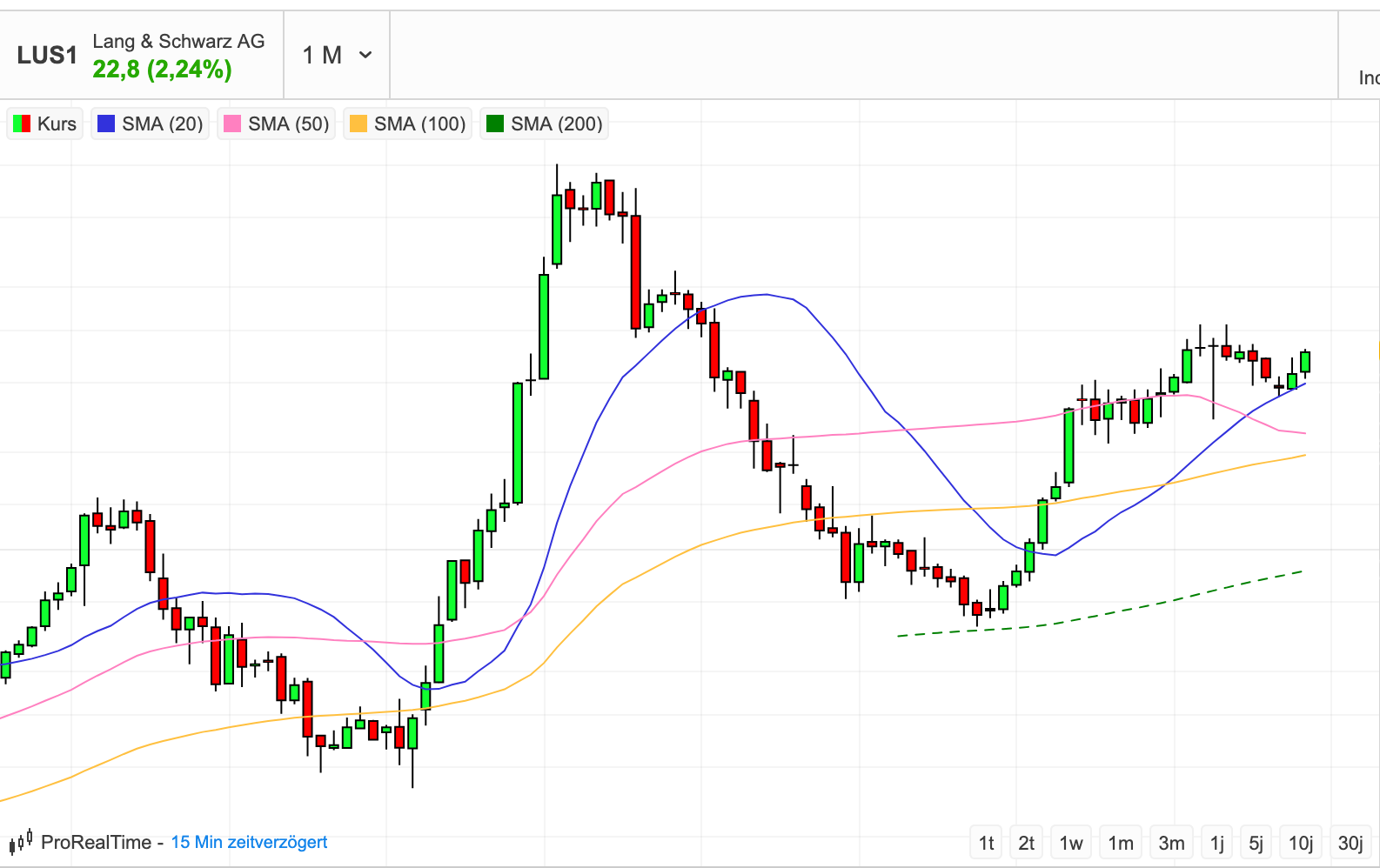
Task: Show the 10j time range
Action: coord(1301,843)
